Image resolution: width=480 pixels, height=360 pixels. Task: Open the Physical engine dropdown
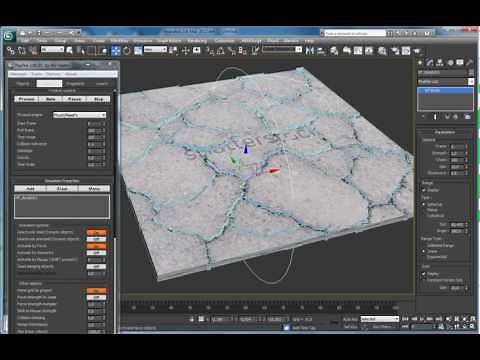pyautogui.click(x=79, y=115)
